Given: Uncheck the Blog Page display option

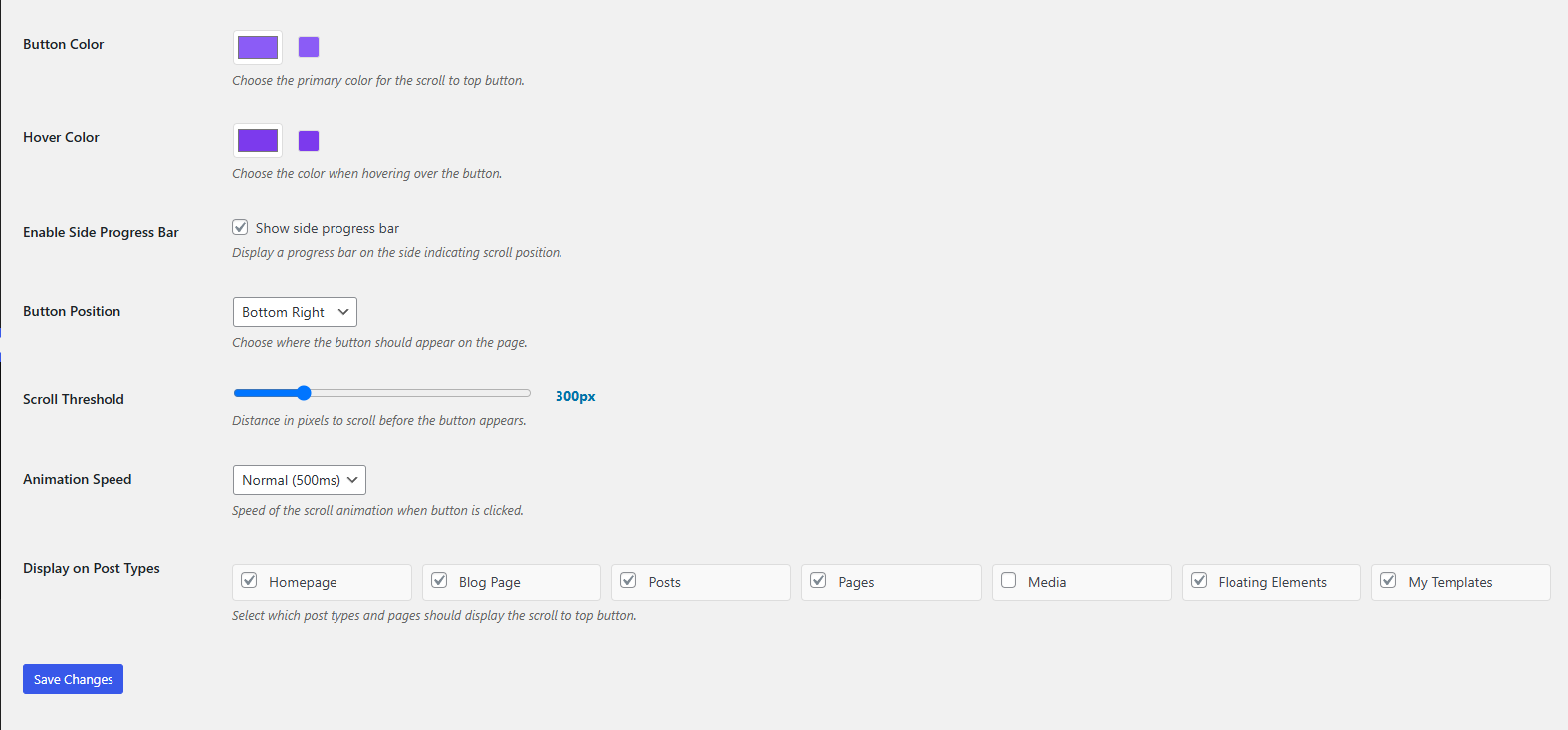Looking at the screenshot, I should tap(439, 579).
